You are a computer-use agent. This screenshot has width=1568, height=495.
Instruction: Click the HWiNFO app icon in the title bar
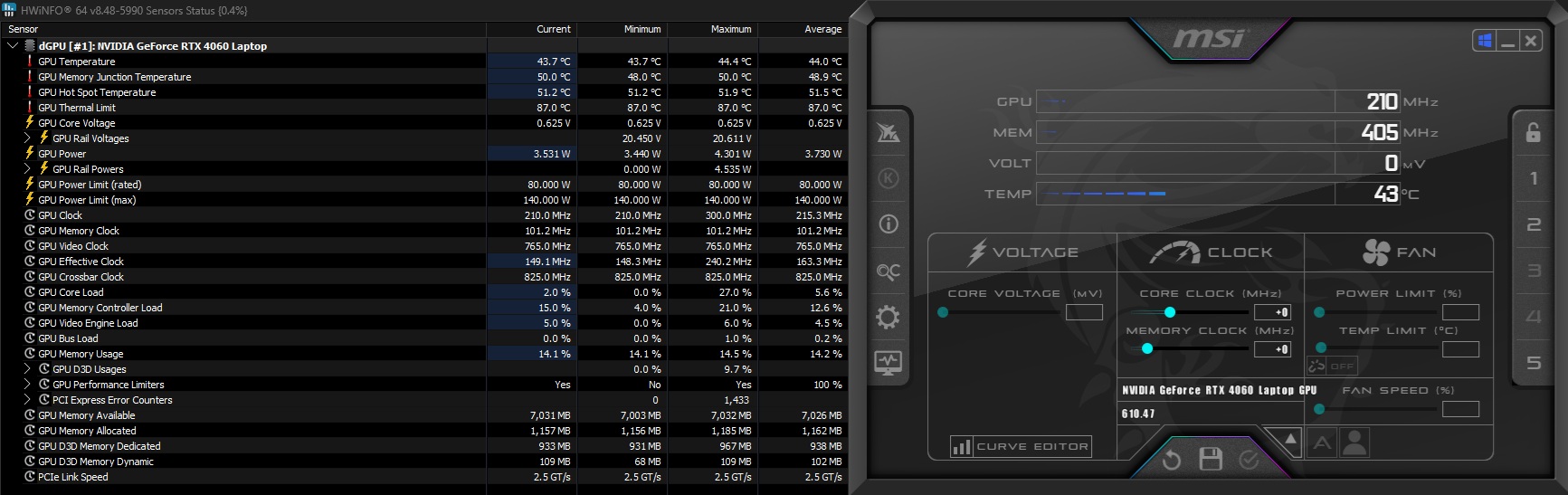[x=9, y=10]
